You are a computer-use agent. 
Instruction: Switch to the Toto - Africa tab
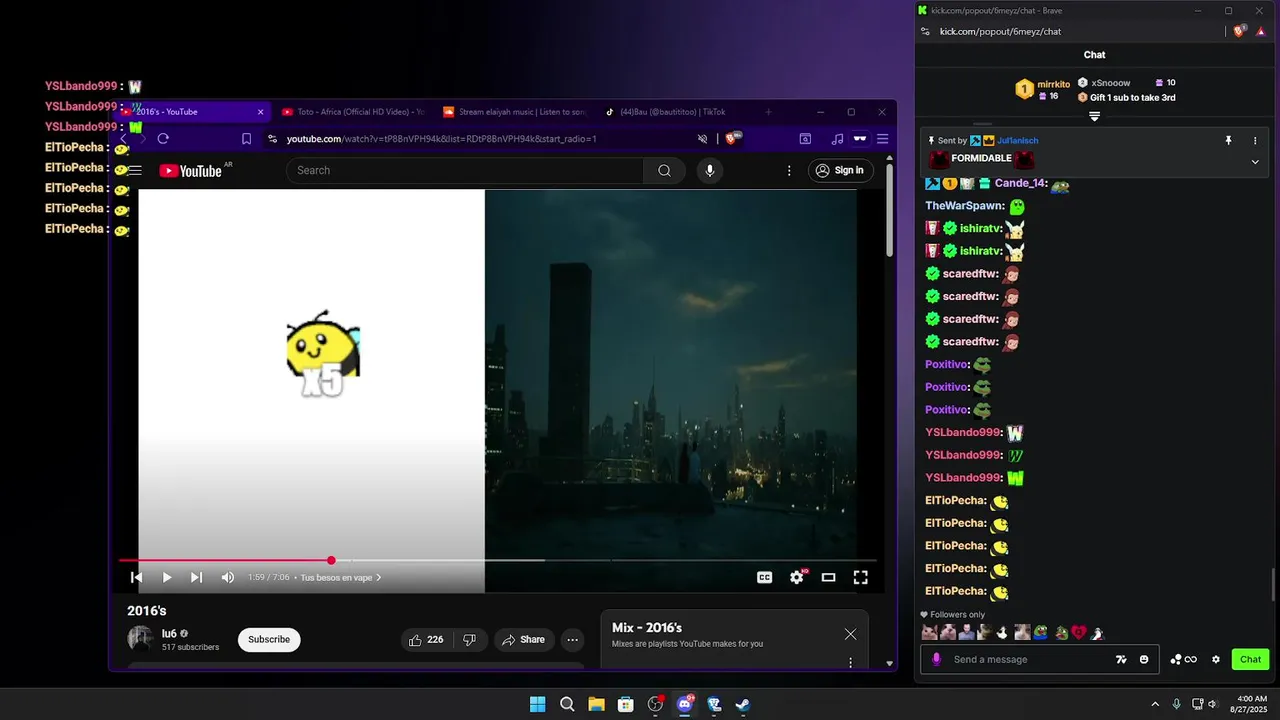(x=352, y=112)
